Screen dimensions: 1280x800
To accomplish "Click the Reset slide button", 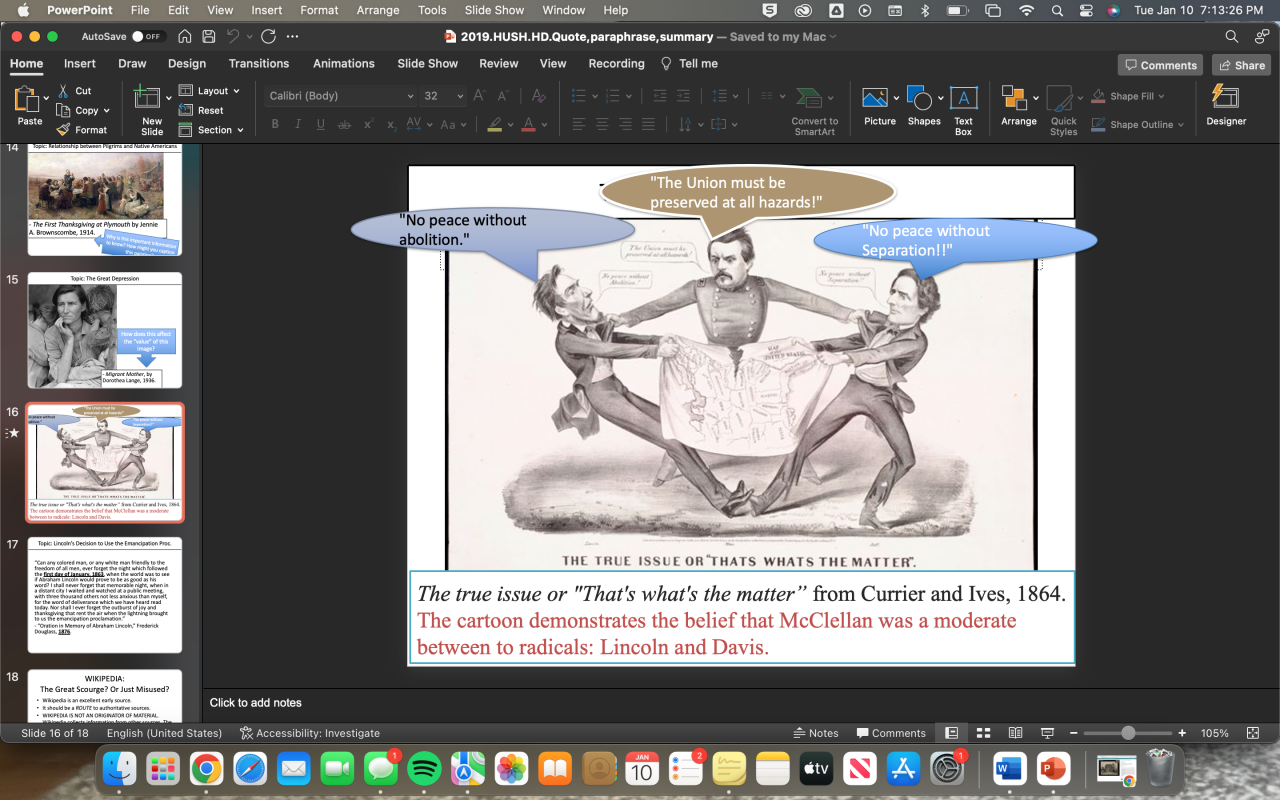I will click(201, 111).
